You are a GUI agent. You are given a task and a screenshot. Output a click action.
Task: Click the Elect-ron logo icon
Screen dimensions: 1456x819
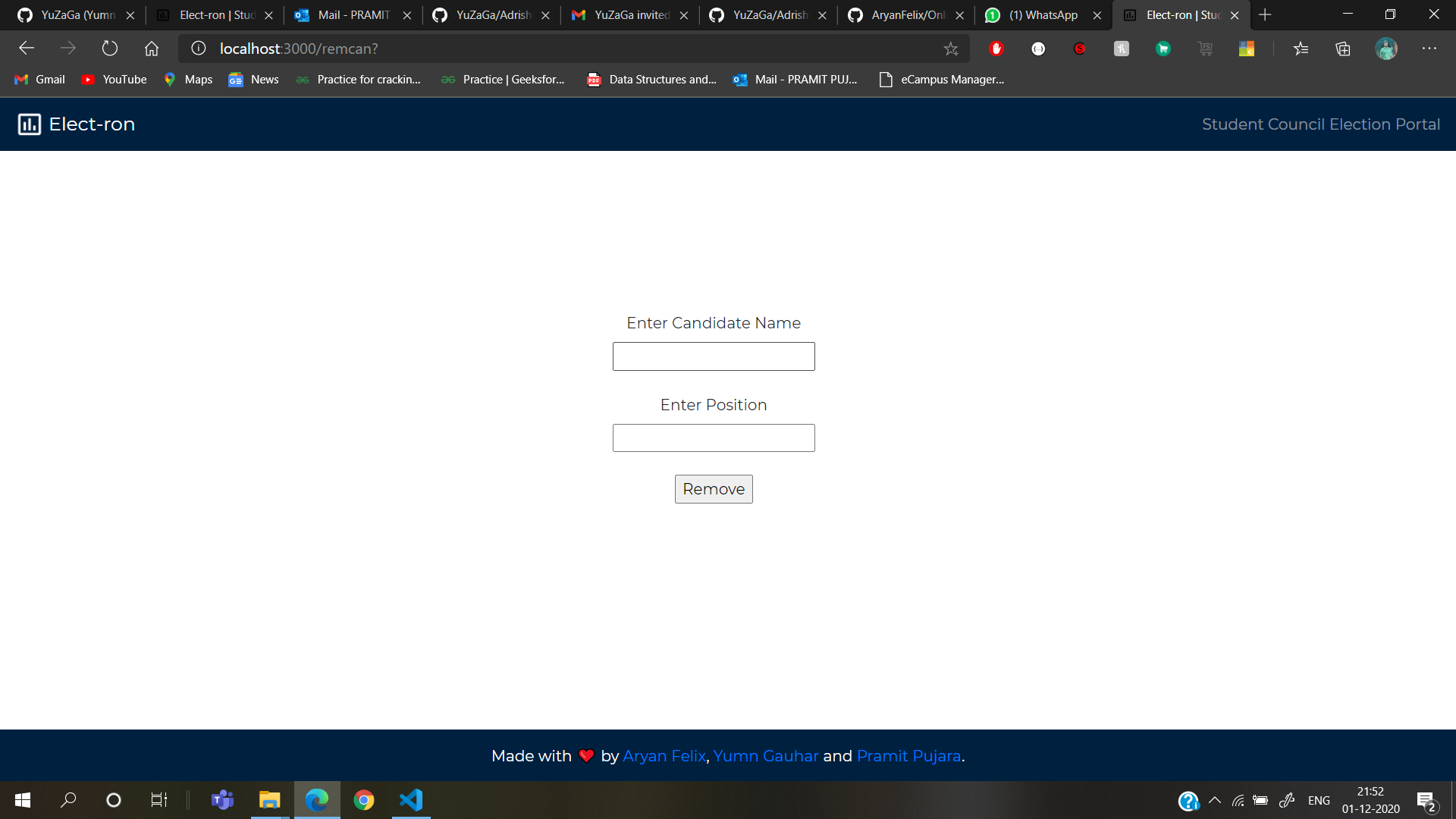coord(29,124)
